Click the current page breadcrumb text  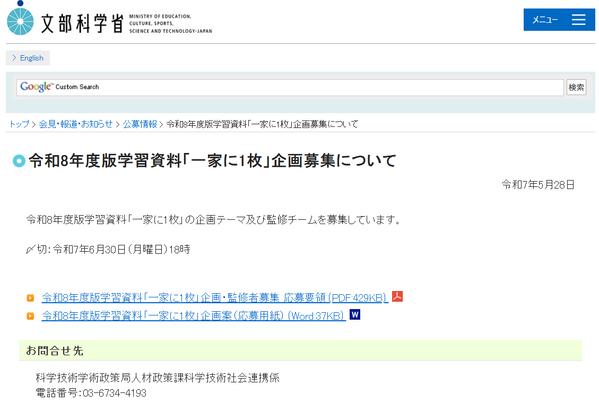tap(262, 124)
